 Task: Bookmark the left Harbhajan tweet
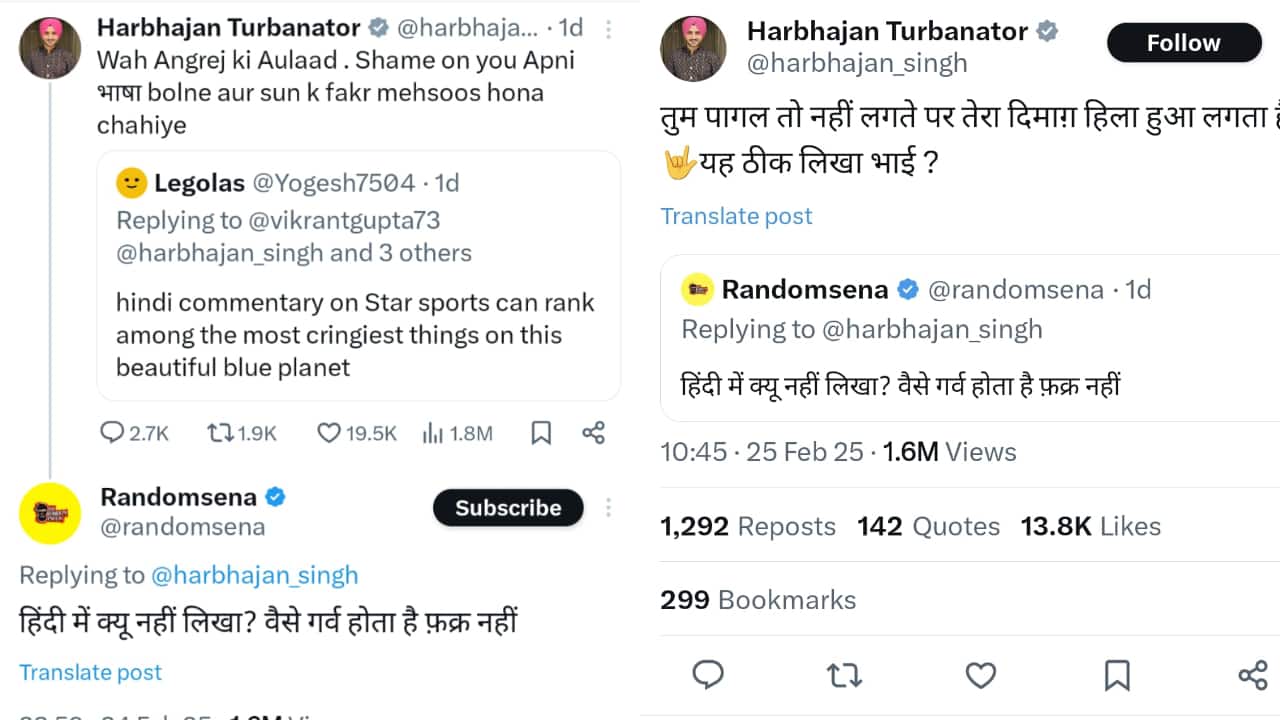point(541,433)
